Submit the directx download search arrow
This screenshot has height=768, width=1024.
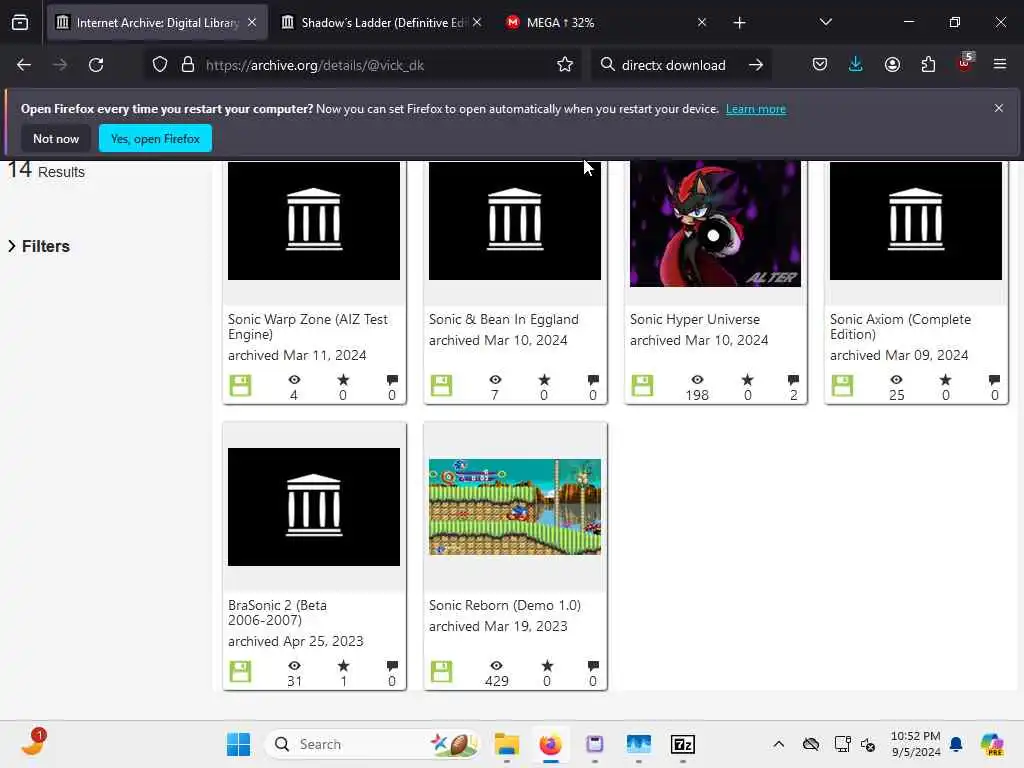[756, 65]
